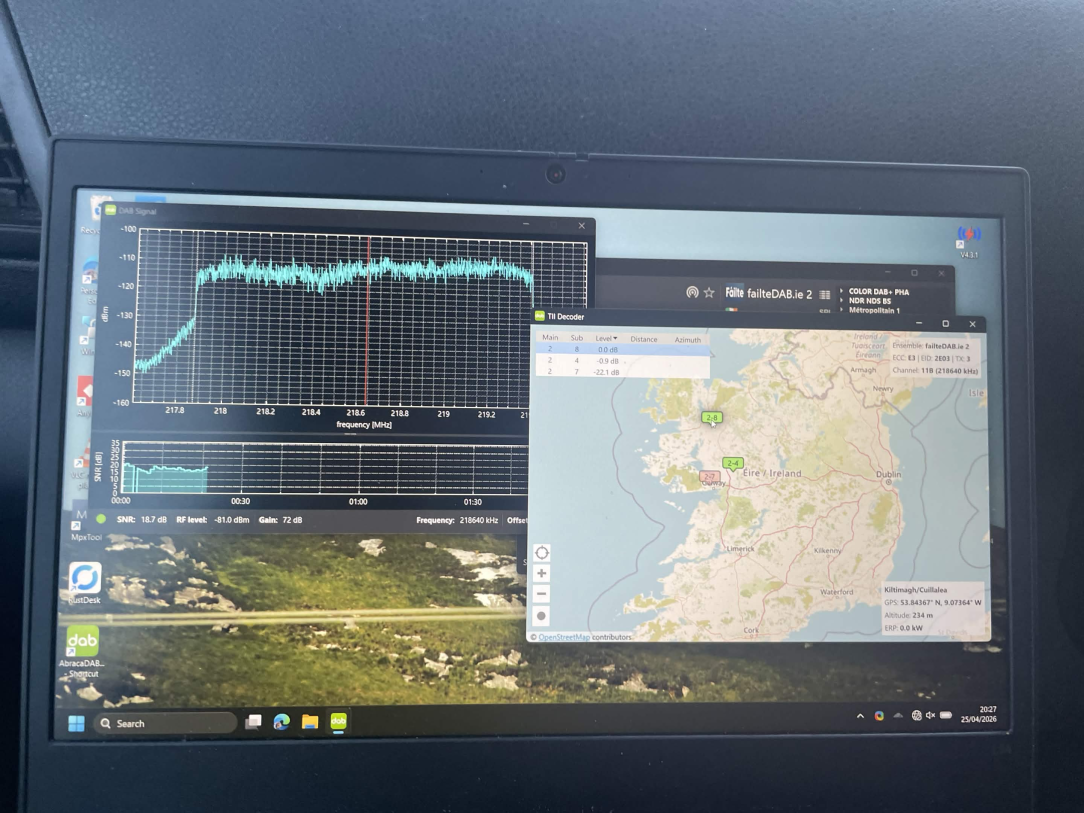The height and width of the screenshot is (813, 1084).
Task: Expand the NDR NDS BS entry
Action: tap(842, 301)
